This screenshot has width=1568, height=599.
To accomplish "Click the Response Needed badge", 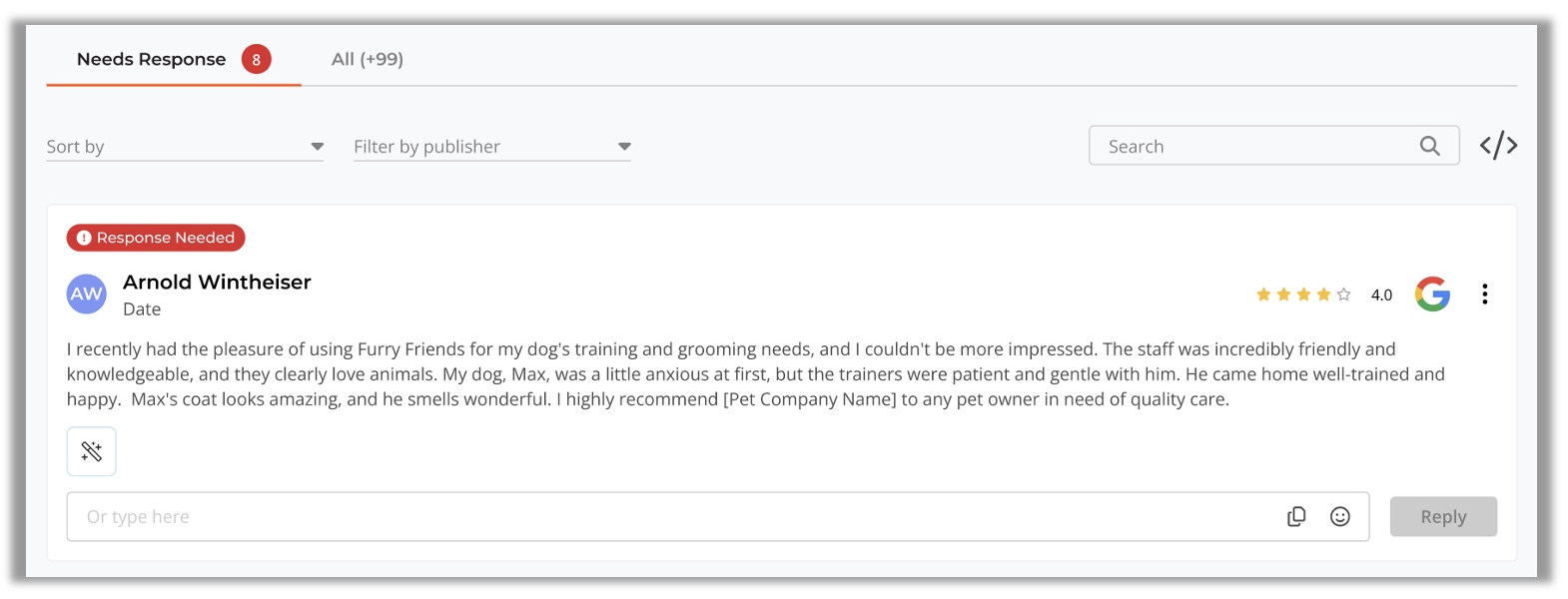I will click(x=156, y=238).
